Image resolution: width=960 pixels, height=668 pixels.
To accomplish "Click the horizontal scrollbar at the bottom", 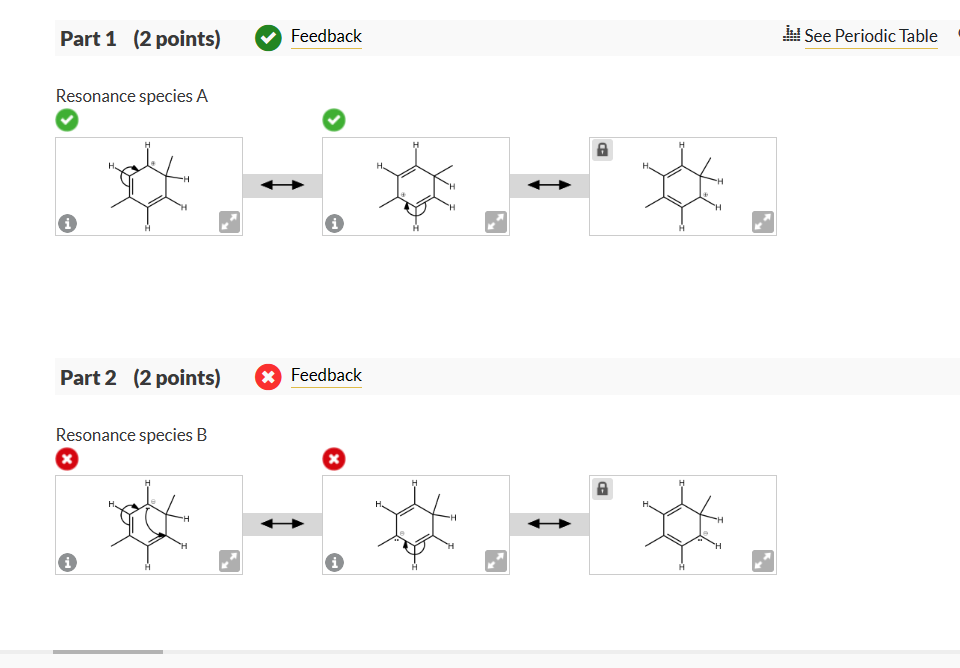I will coord(107,650).
